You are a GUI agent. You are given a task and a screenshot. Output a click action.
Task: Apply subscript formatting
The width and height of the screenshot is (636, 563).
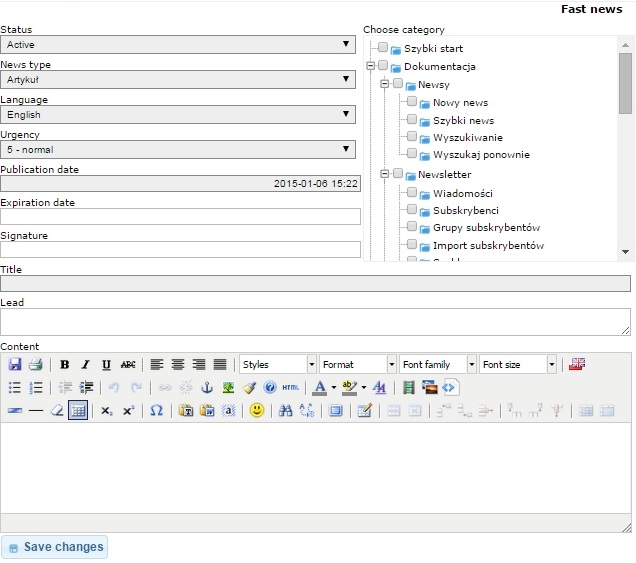[x=107, y=411]
